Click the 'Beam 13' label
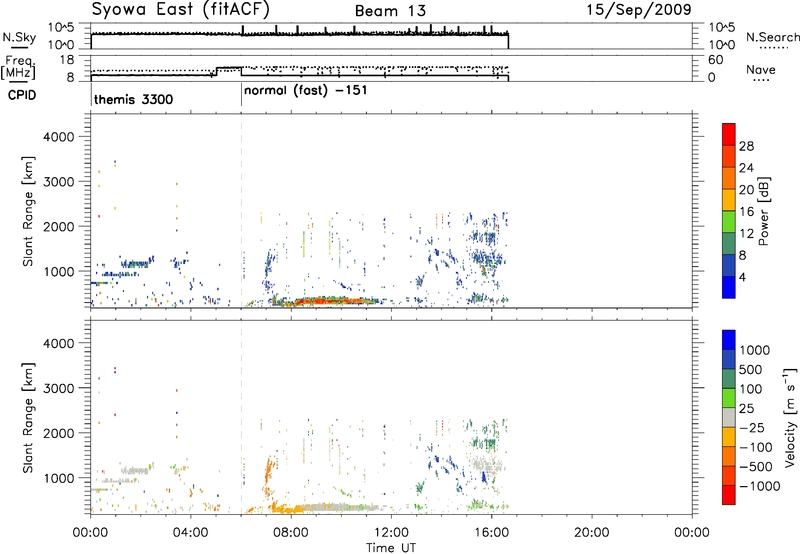The width and height of the screenshot is (800, 554). pos(390,11)
